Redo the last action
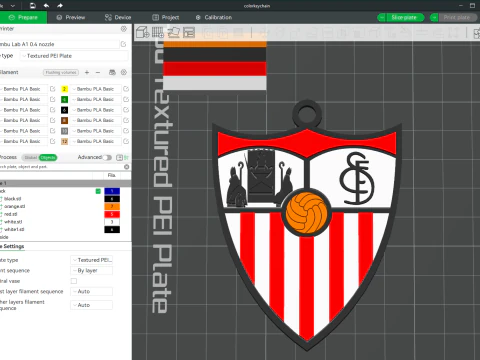This screenshot has width=480, height=360. pos(60,6)
